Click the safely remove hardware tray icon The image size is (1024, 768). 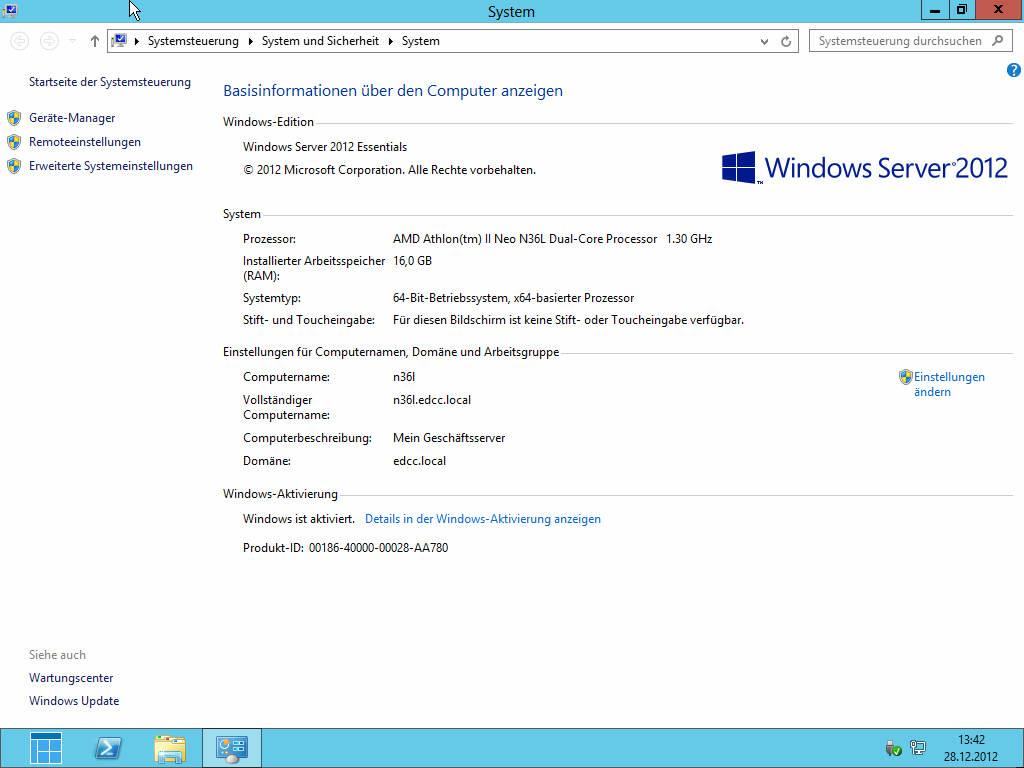coord(893,748)
